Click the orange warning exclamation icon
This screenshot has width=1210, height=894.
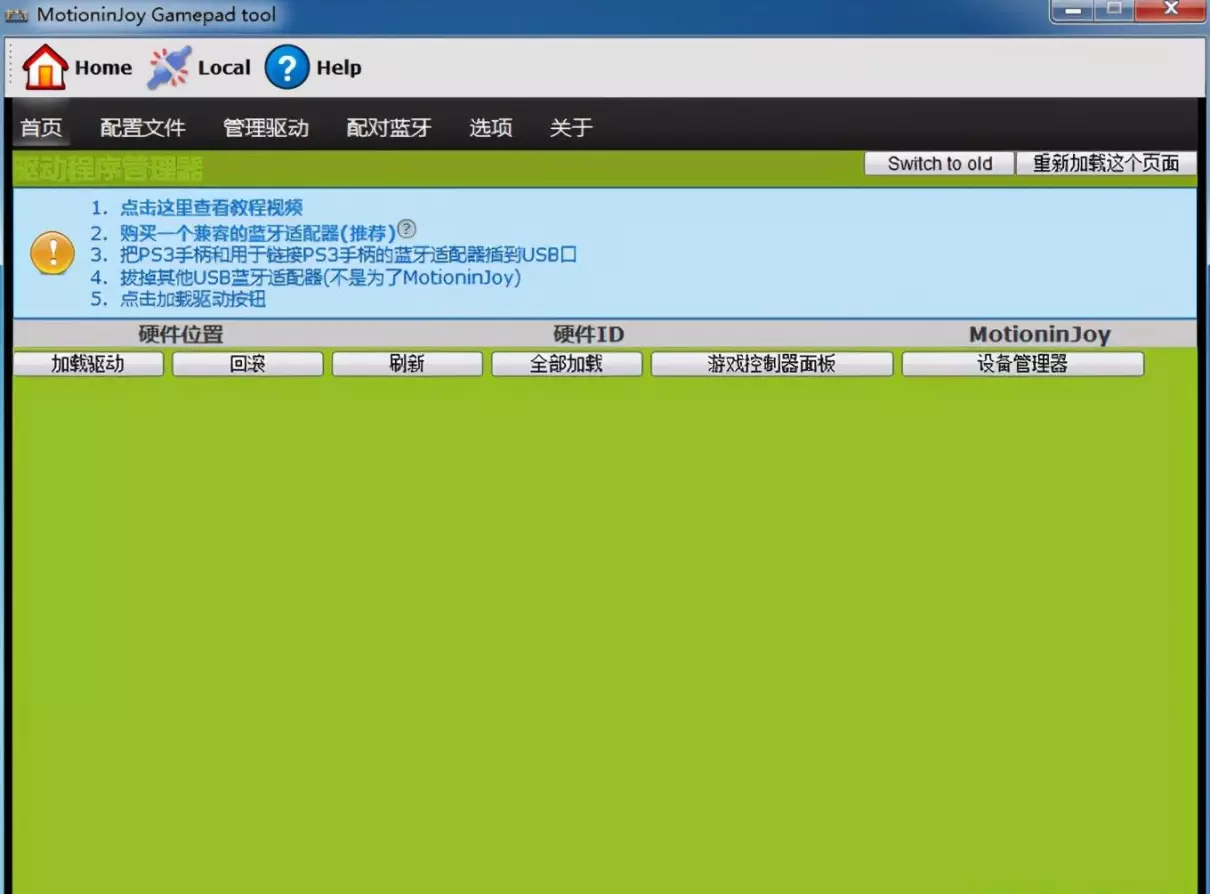click(x=52, y=252)
